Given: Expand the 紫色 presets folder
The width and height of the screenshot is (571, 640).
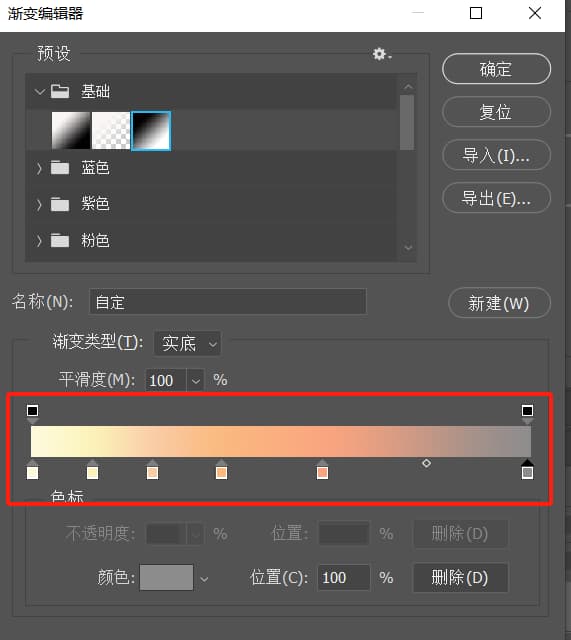Looking at the screenshot, I should tap(40, 204).
